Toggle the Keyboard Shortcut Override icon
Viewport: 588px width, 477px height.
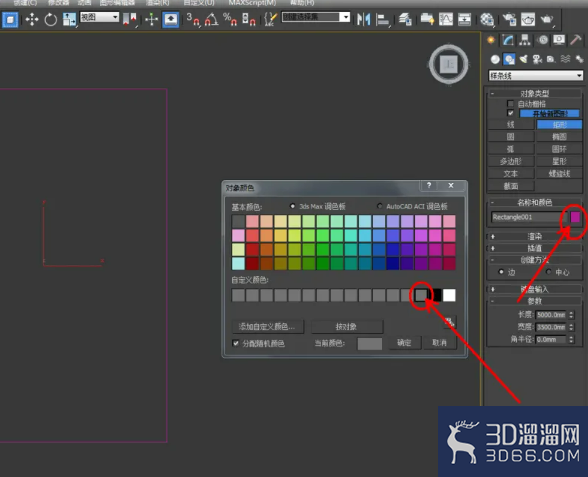click(x=171, y=19)
